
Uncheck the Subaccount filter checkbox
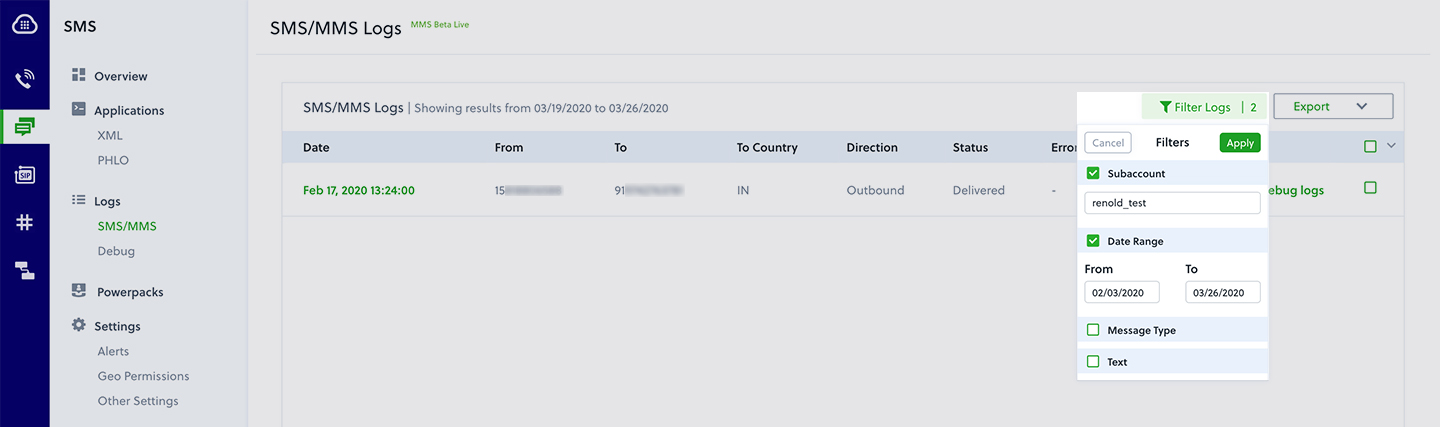click(x=1093, y=173)
